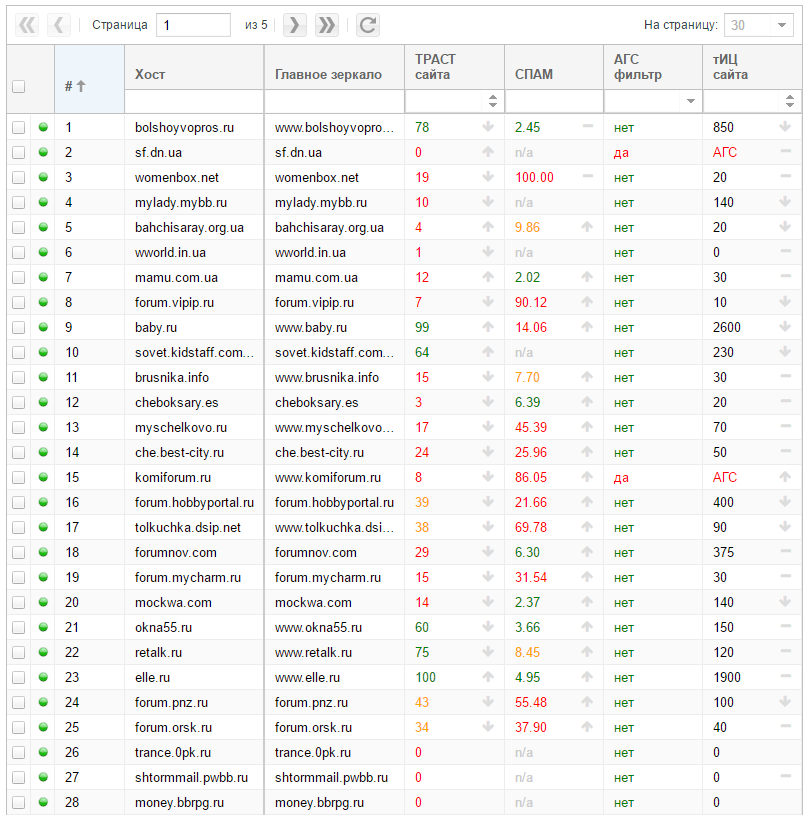Sort by the # column header

89,79
